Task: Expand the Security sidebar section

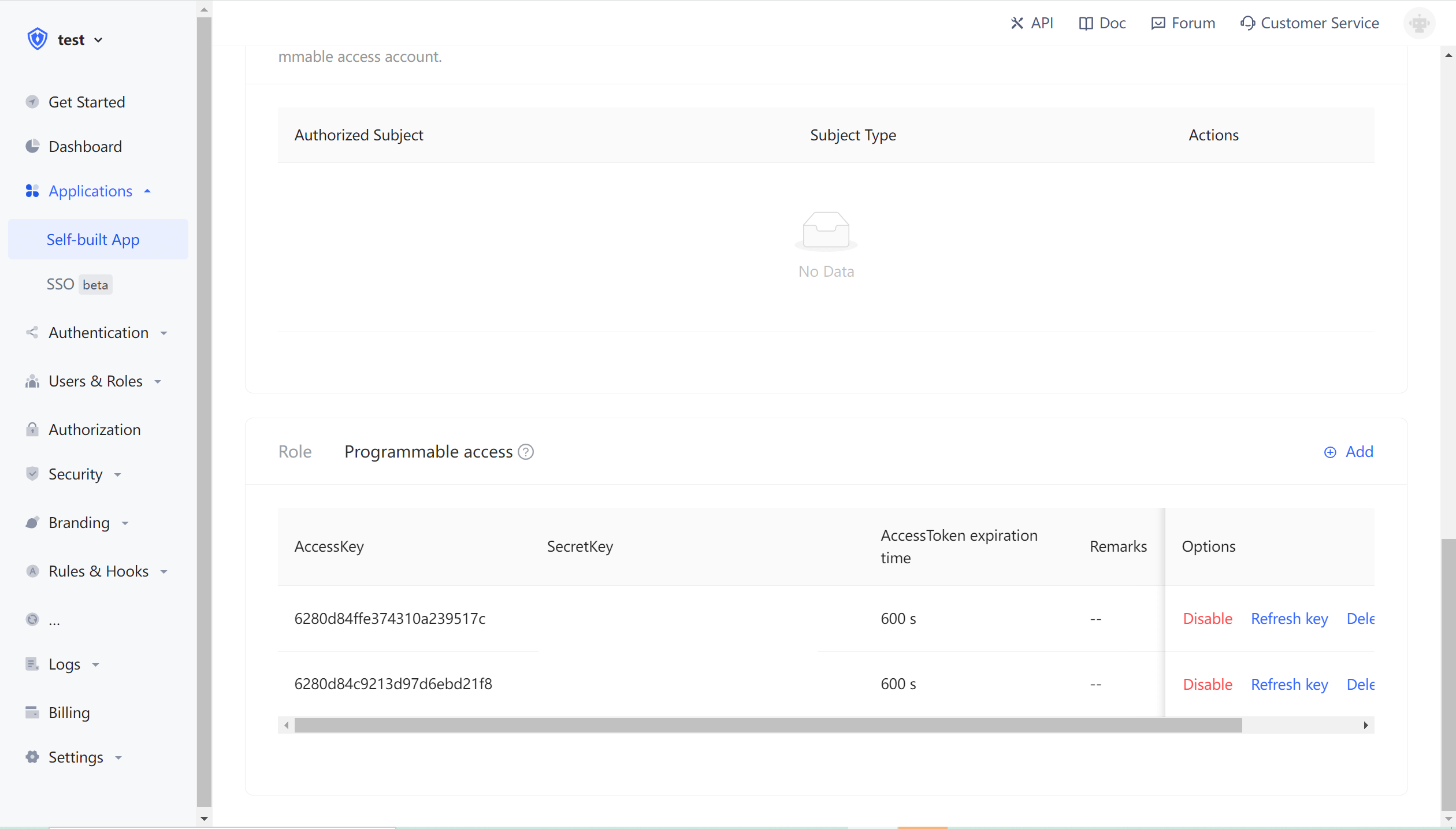Action: (x=76, y=474)
